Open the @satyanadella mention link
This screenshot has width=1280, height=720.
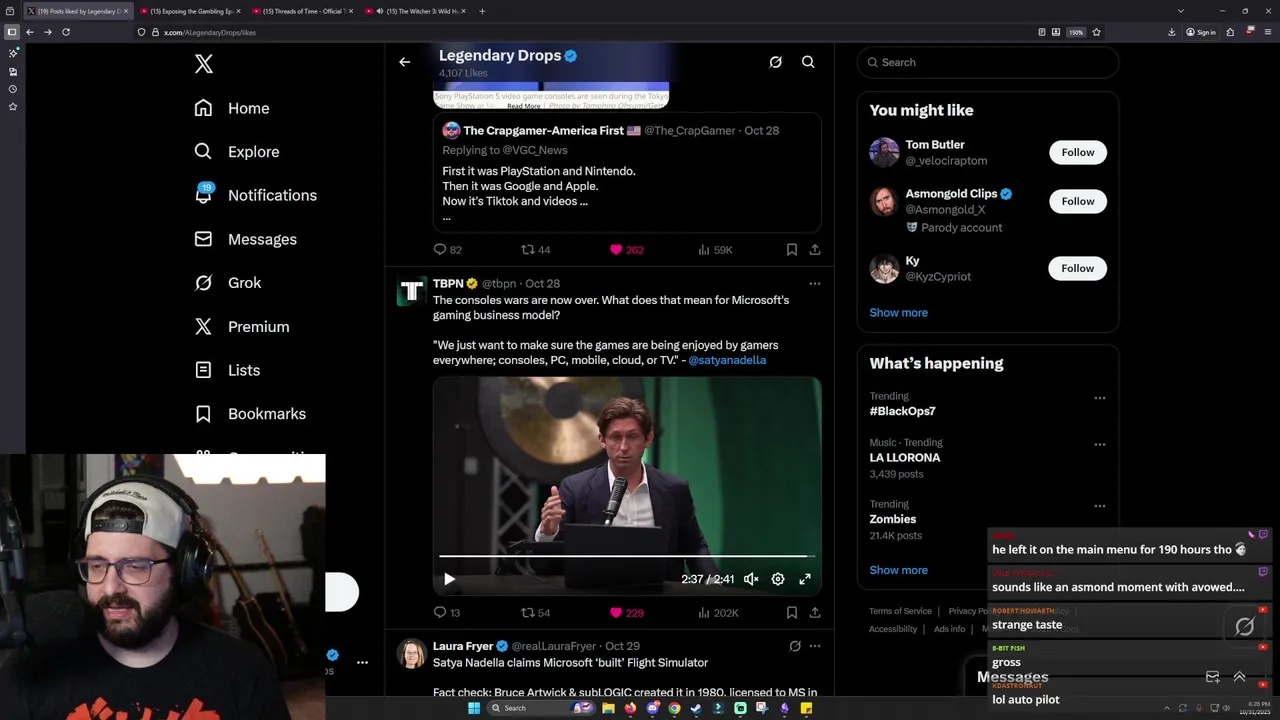point(727,360)
